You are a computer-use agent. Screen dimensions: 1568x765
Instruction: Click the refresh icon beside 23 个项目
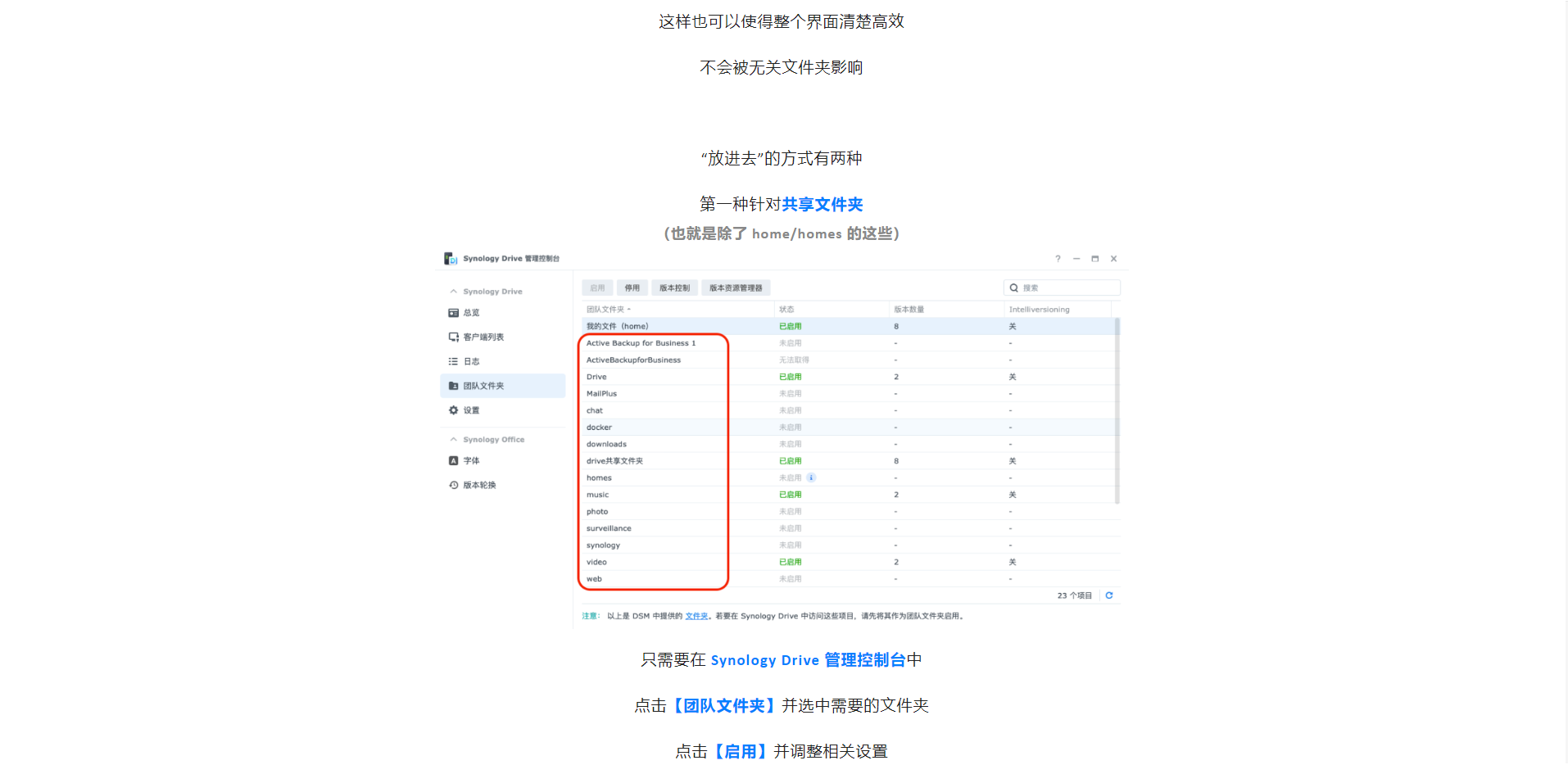(x=1109, y=595)
